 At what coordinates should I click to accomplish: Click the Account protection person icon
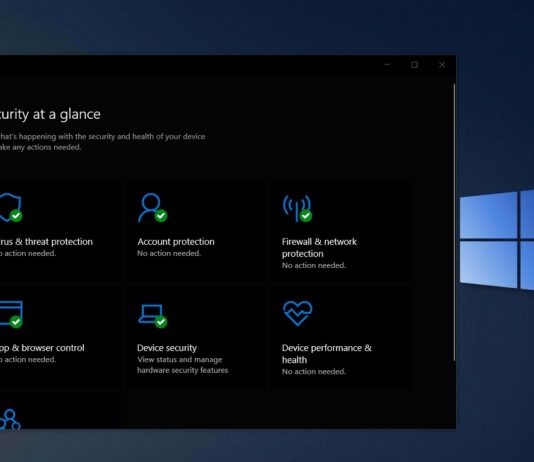coord(152,208)
